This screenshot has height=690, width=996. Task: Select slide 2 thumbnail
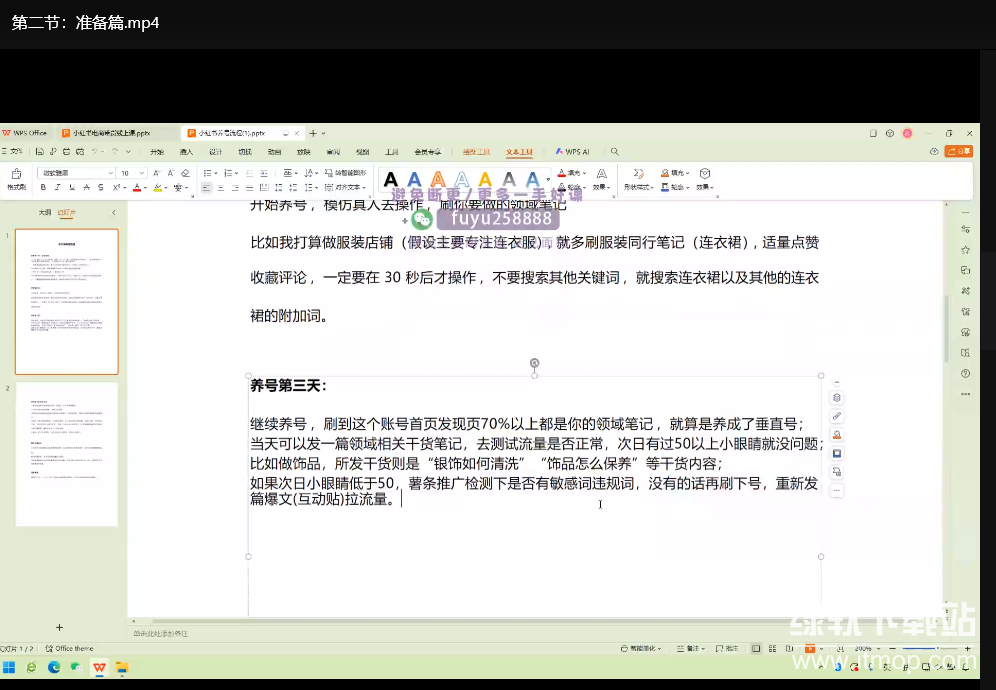(67, 454)
